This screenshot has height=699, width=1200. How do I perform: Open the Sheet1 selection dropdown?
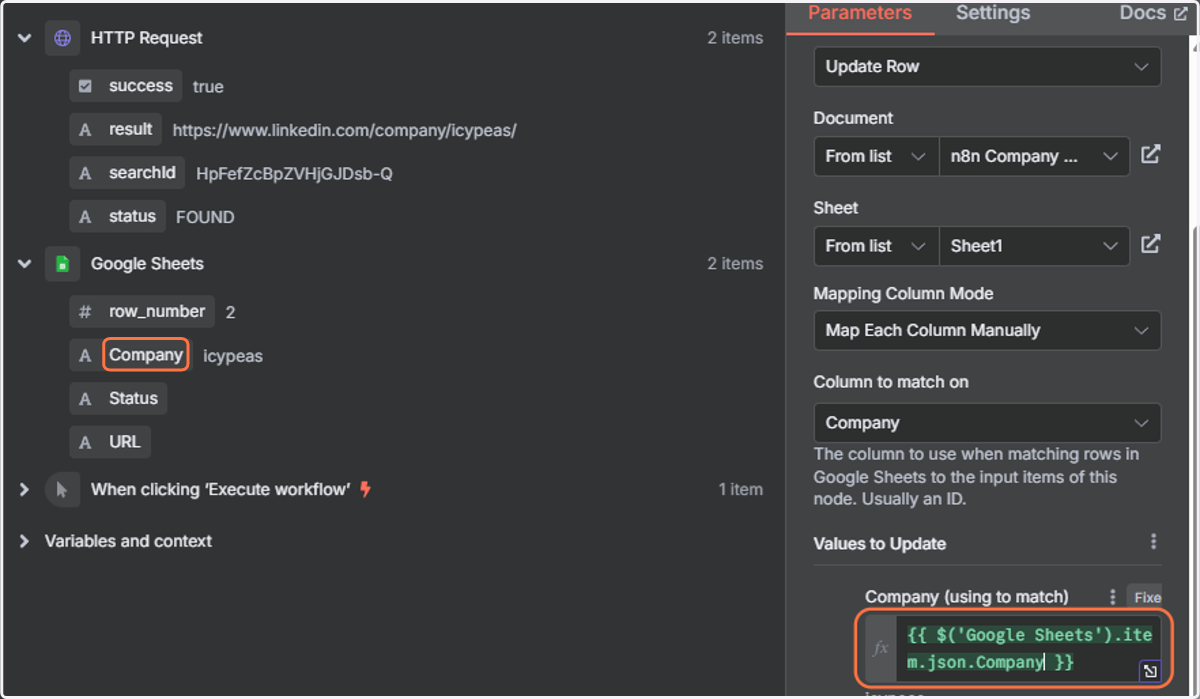point(1034,246)
